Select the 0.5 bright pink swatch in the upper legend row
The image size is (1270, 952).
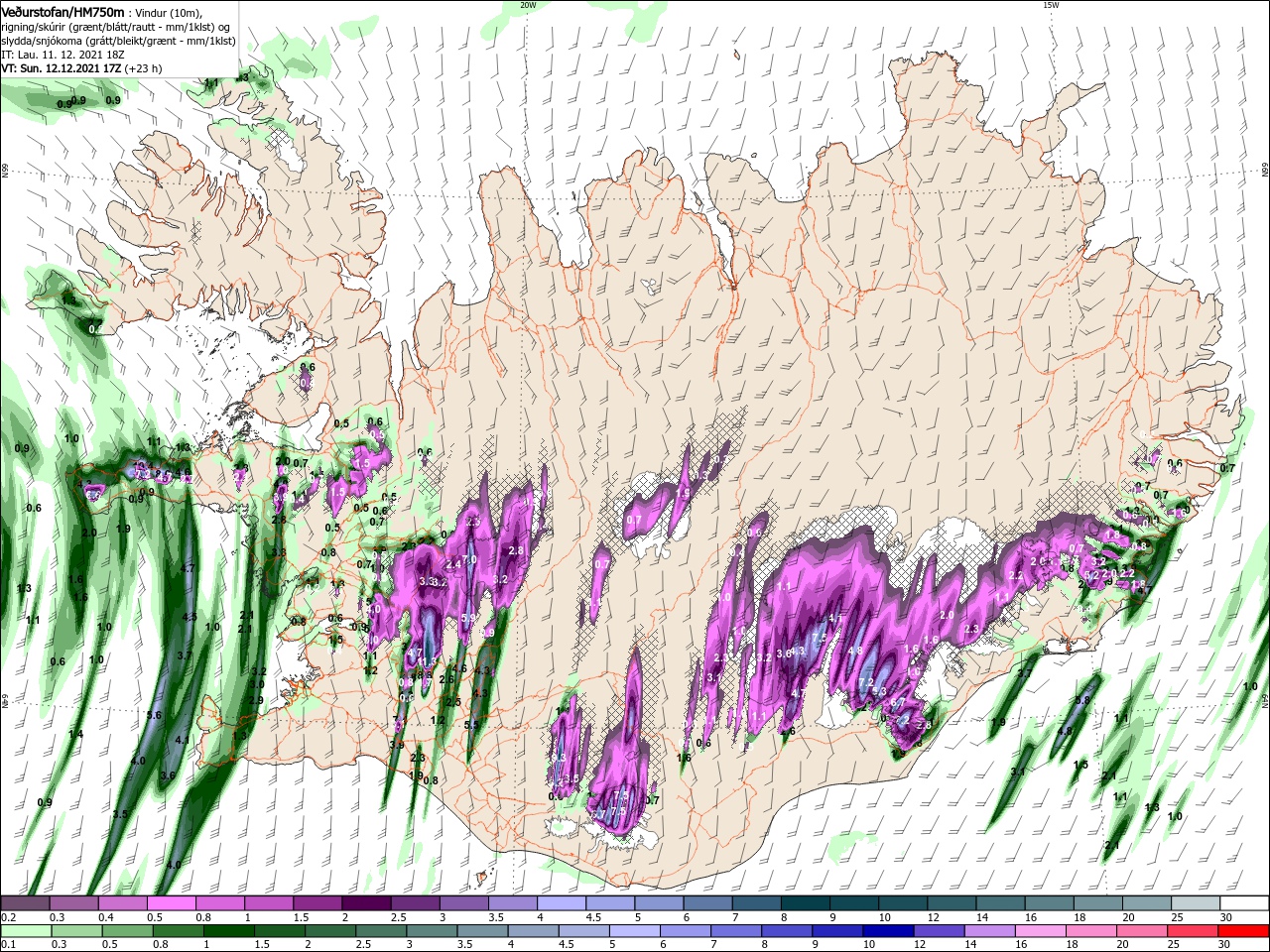click(x=171, y=903)
